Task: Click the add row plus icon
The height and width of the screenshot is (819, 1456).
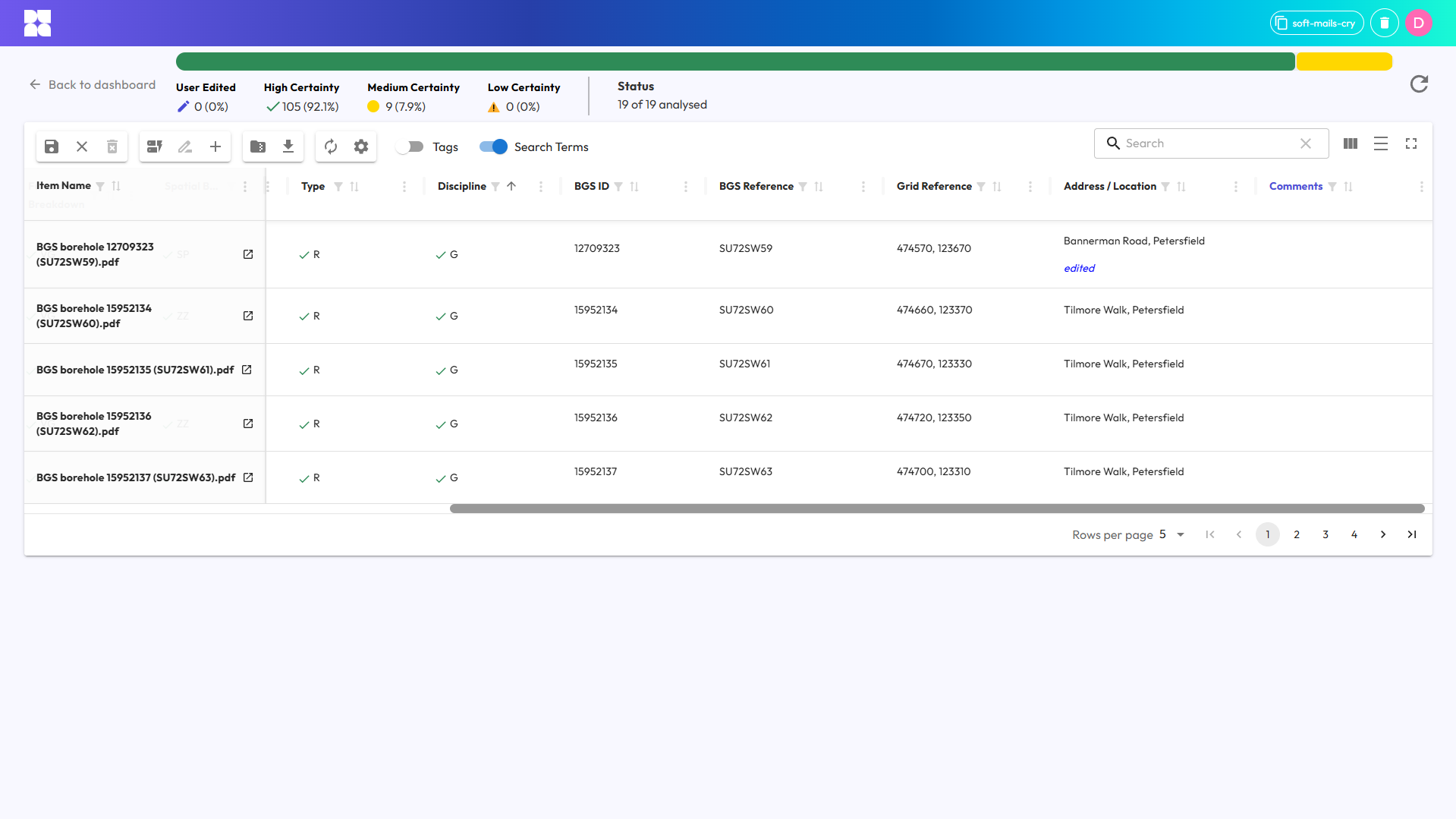Action: click(x=215, y=146)
